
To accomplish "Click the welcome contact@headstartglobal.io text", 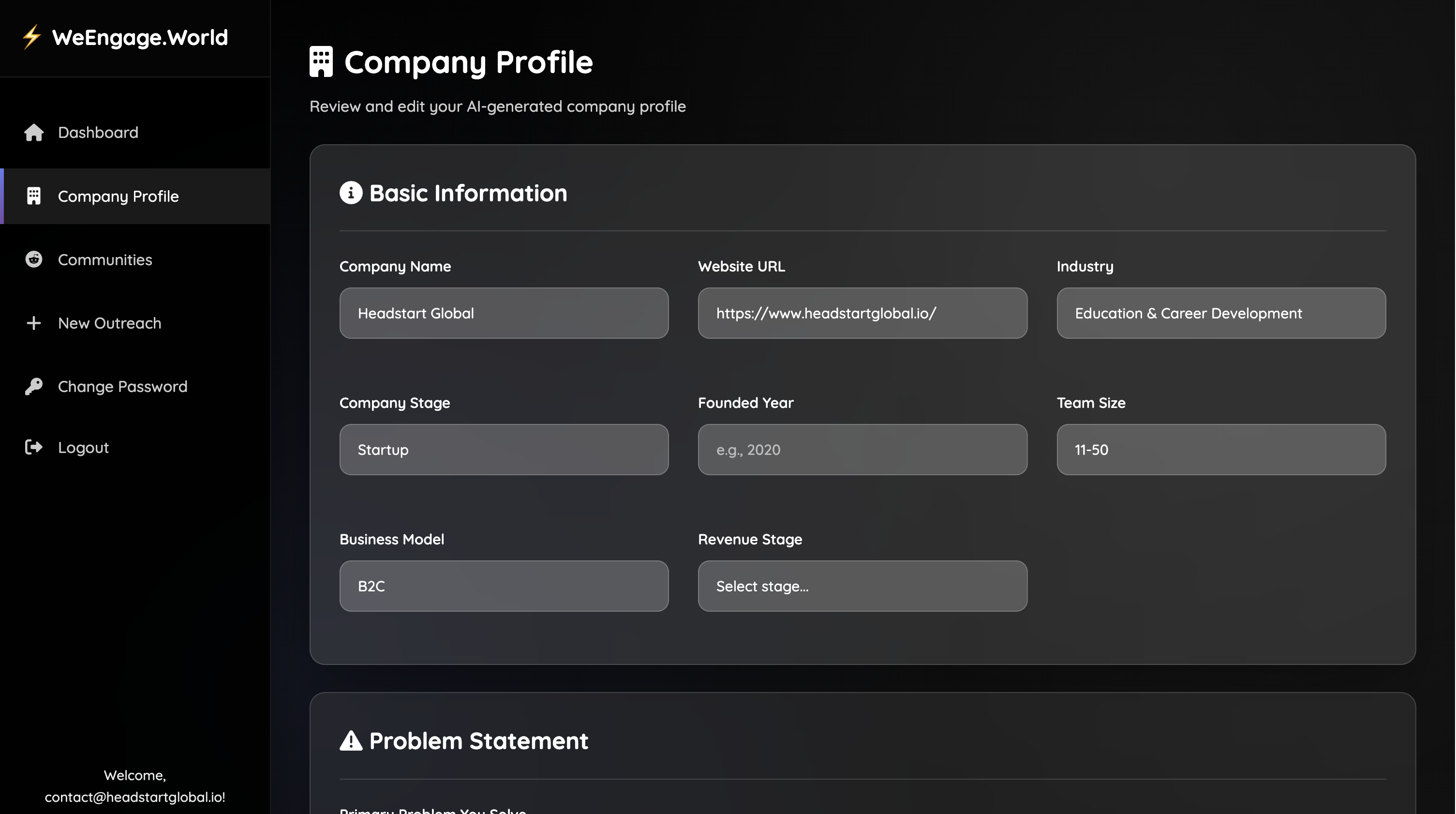I will click(135, 786).
